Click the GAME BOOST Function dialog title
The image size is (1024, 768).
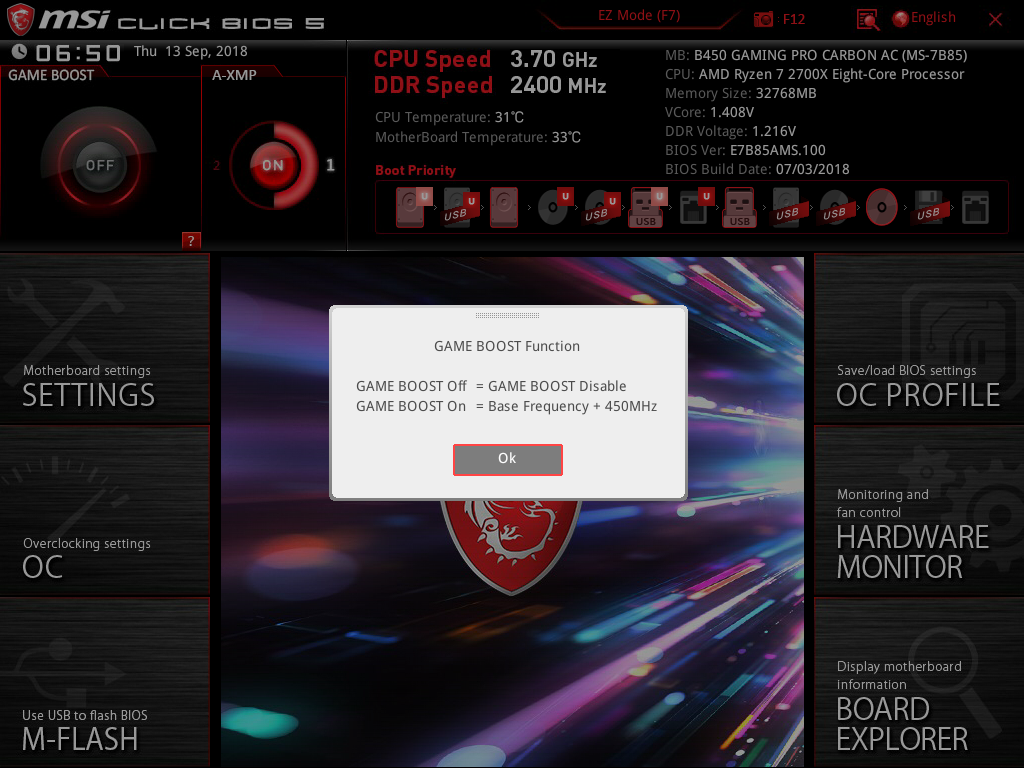click(x=507, y=346)
